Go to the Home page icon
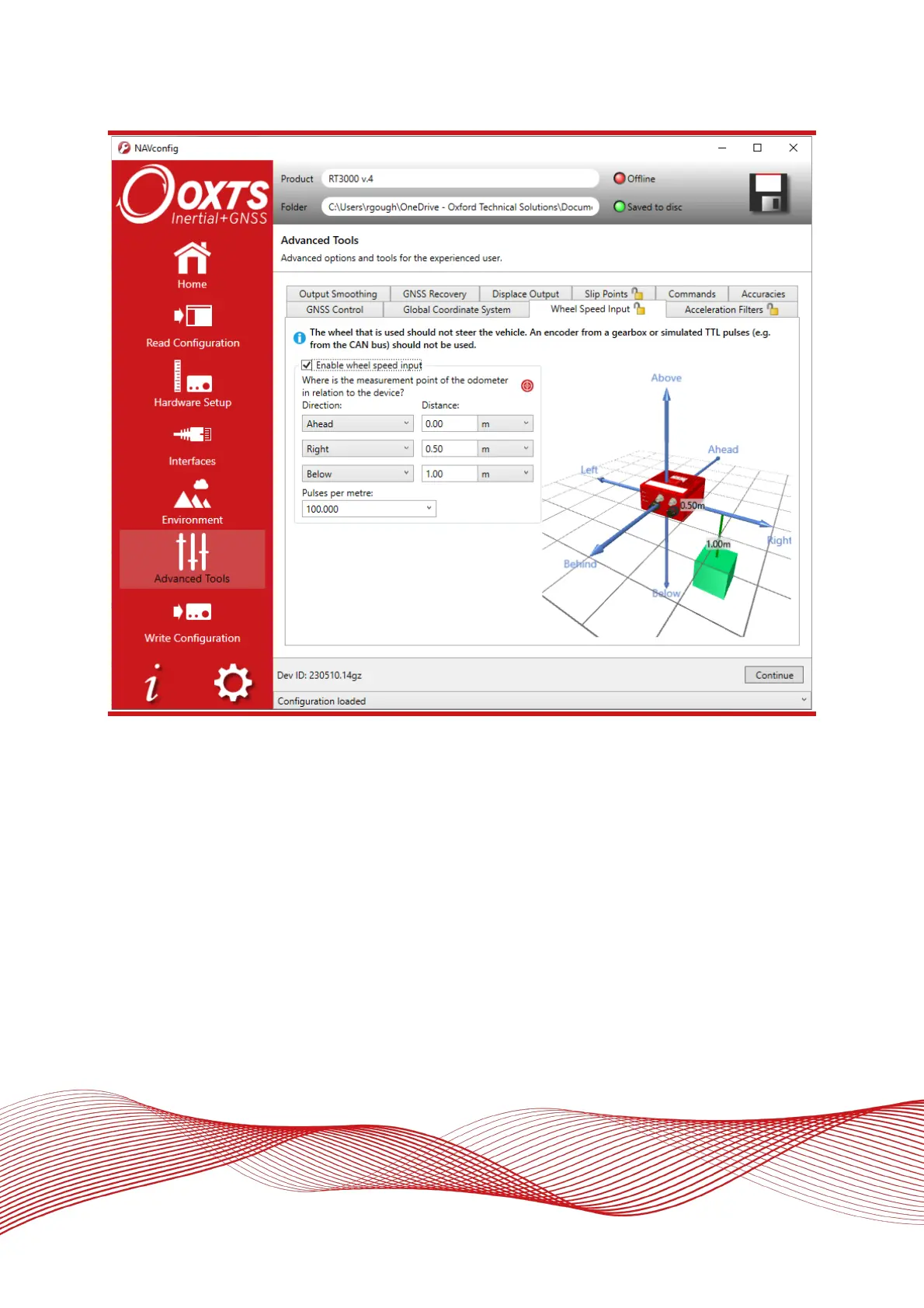 pos(192,258)
